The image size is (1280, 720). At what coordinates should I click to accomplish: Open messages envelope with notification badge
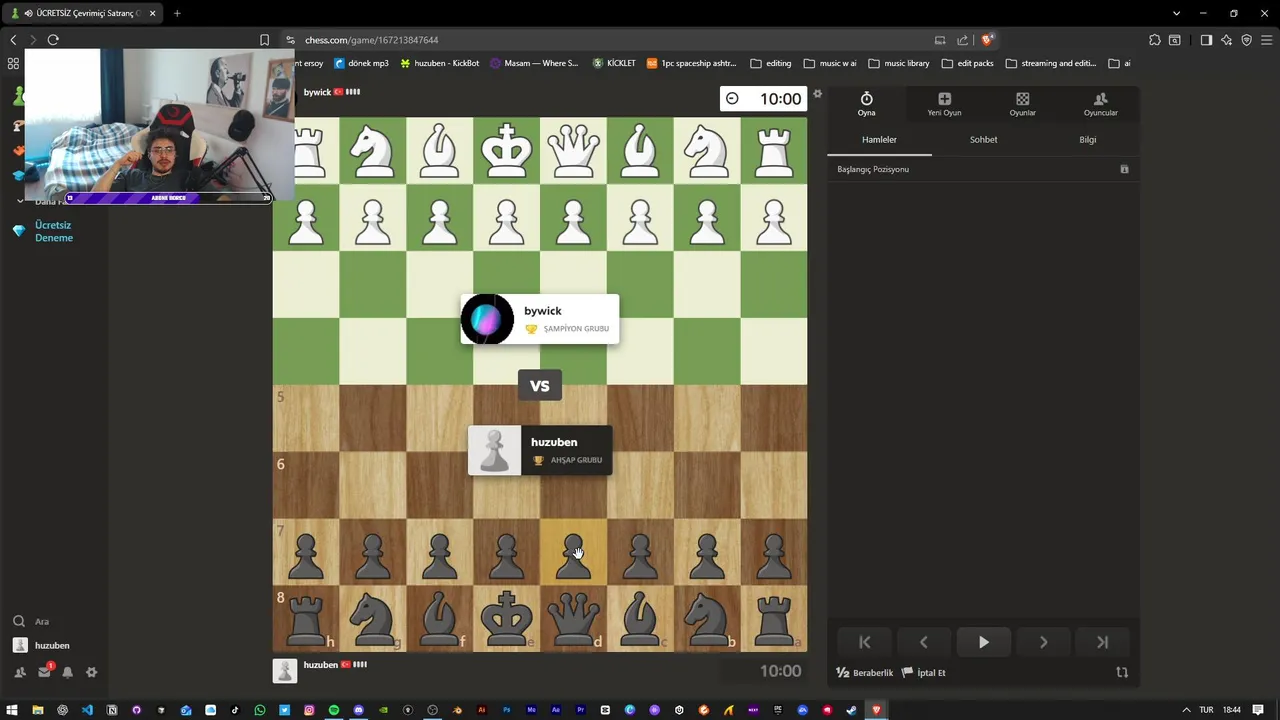(45, 671)
